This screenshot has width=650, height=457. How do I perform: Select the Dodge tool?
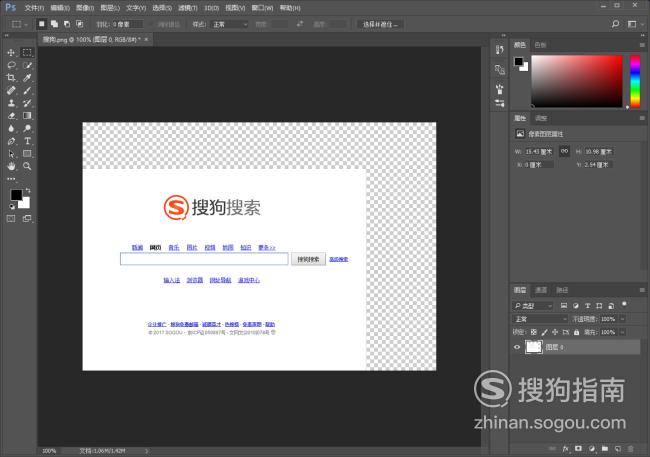[27, 129]
